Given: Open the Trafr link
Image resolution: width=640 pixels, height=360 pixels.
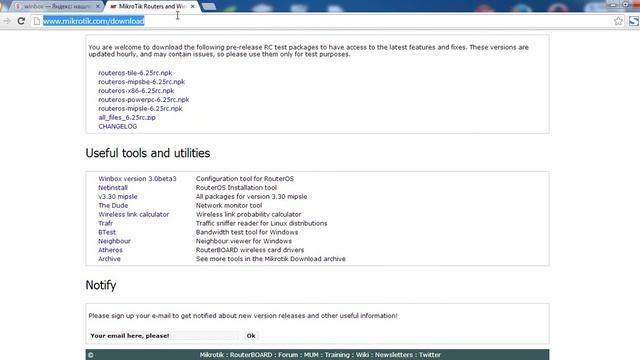Looking at the screenshot, I should pos(105,223).
